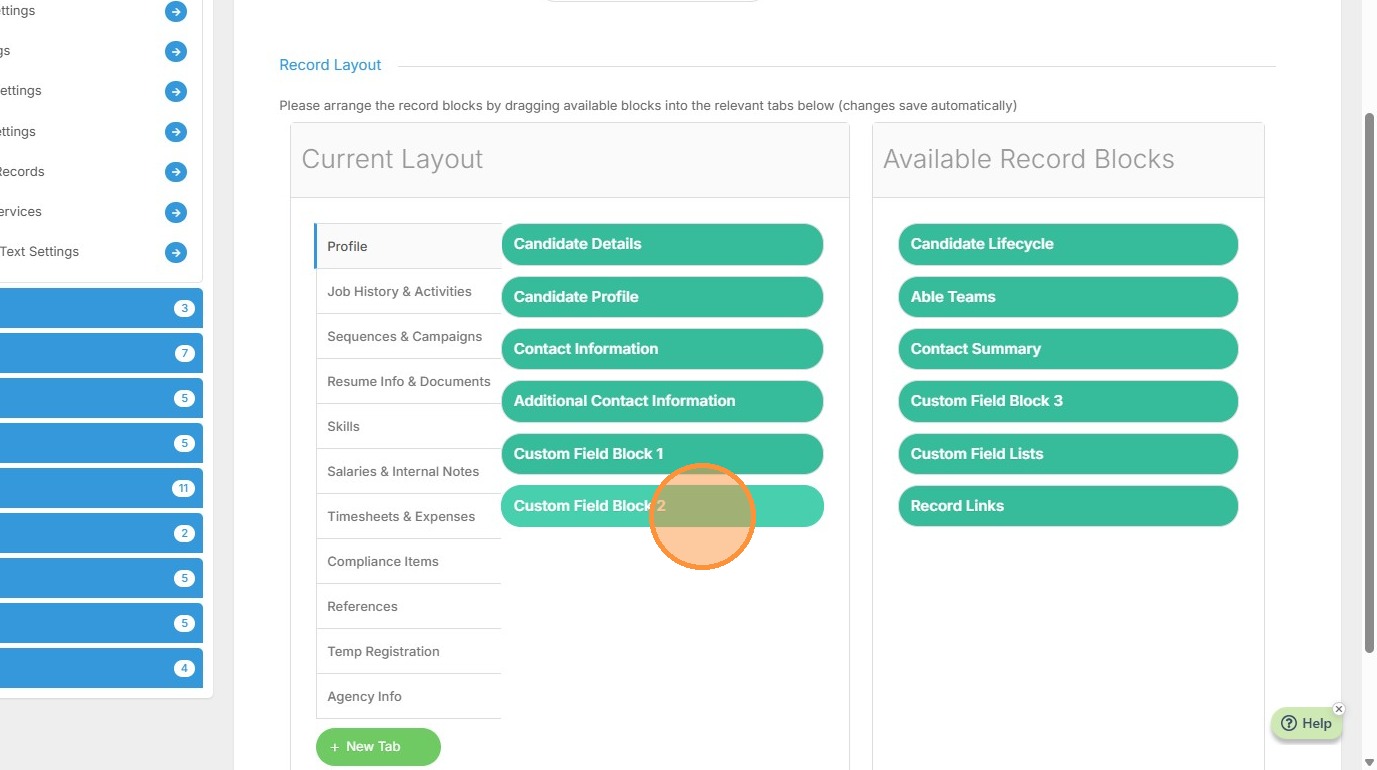Open the blue bar showing count 7

pyautogui.click(x=100, y=353)
